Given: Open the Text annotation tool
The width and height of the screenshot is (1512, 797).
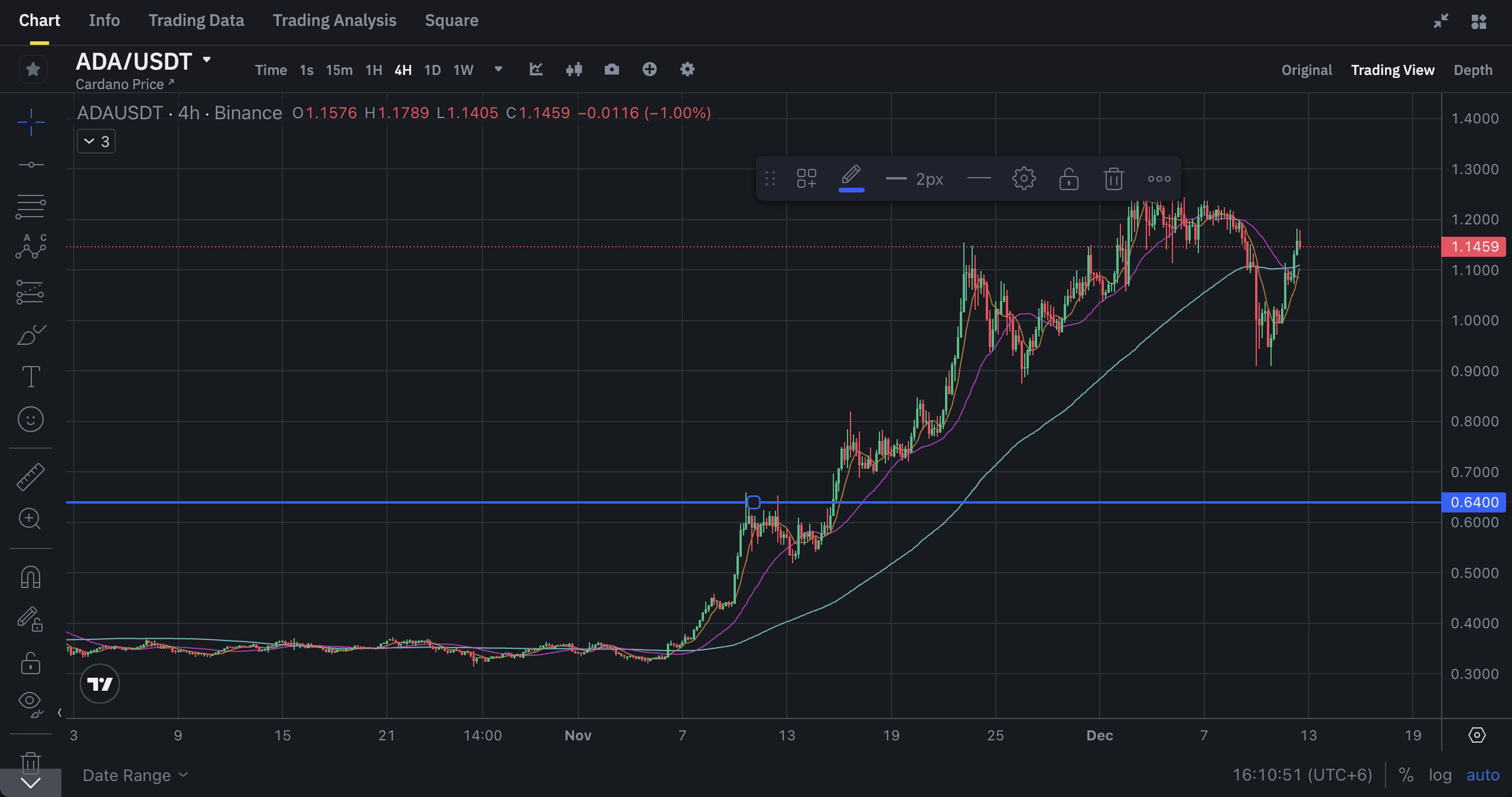Looking at the screenshot, I should tap(30, 377).
